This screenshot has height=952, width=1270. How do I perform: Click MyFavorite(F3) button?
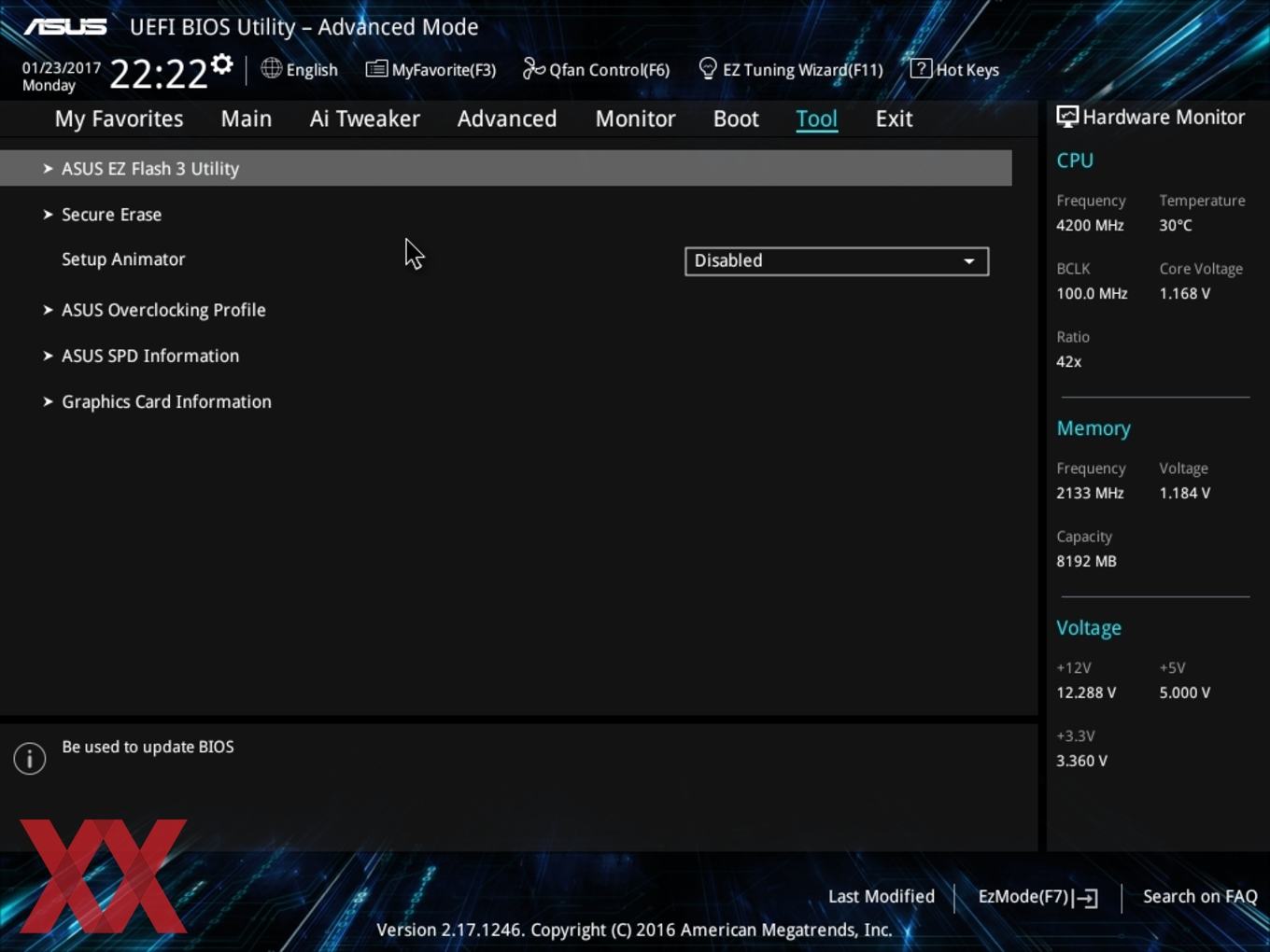(430, 69)
